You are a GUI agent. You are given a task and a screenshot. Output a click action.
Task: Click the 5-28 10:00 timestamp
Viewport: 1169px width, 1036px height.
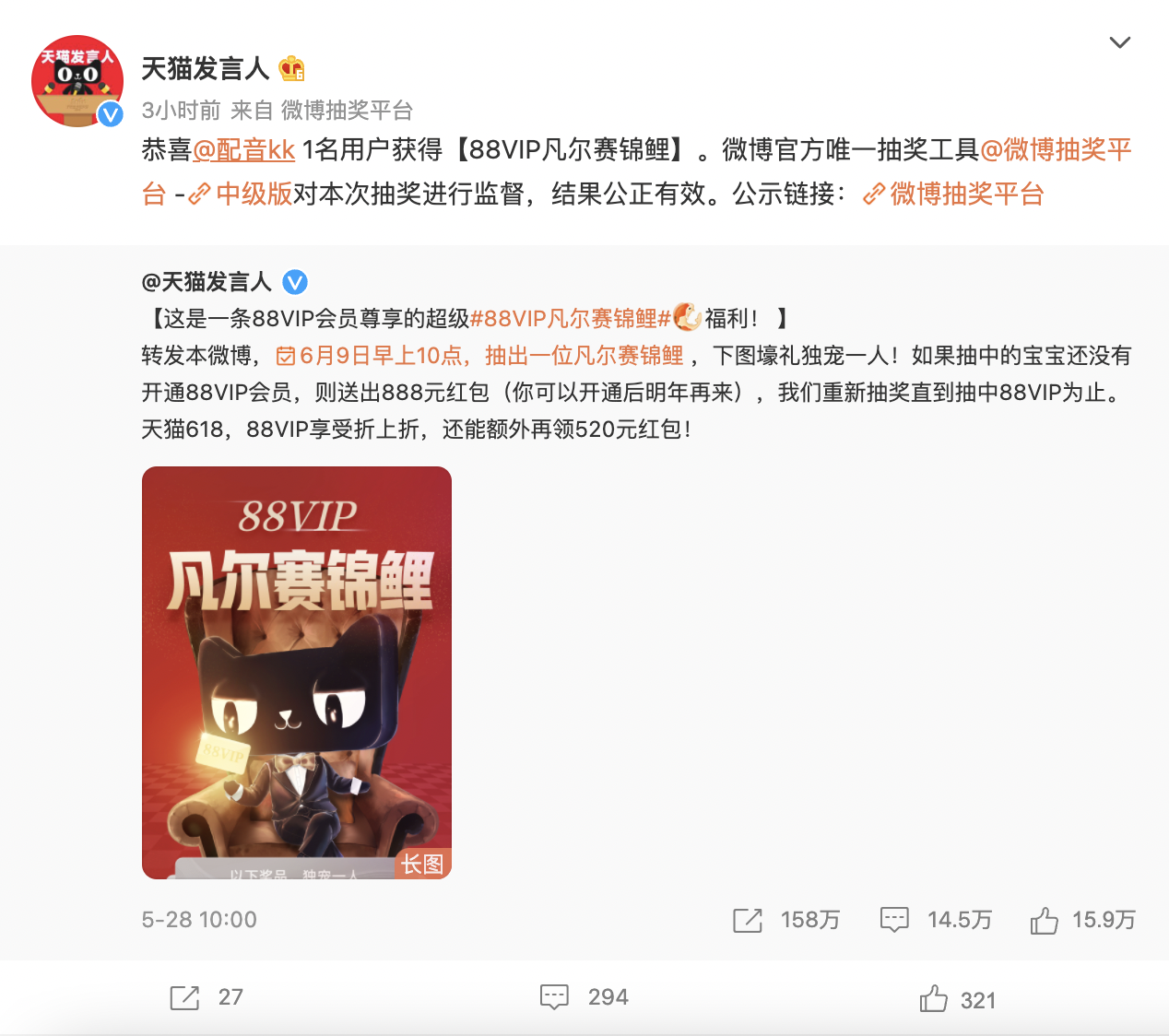(x=199, y=920)
